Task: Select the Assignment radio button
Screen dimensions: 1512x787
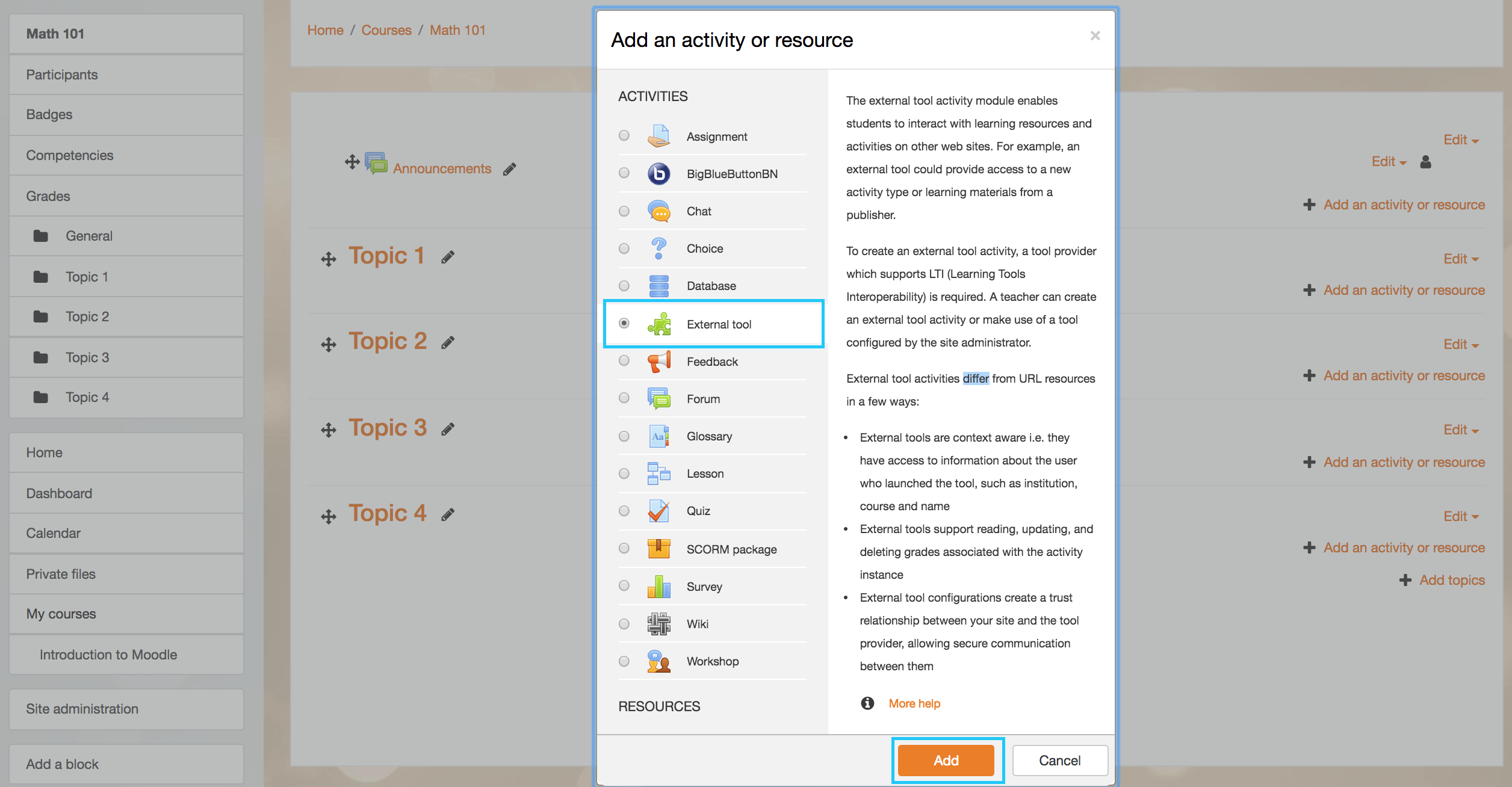Action: pyautogui.click(x=624, y=136)
